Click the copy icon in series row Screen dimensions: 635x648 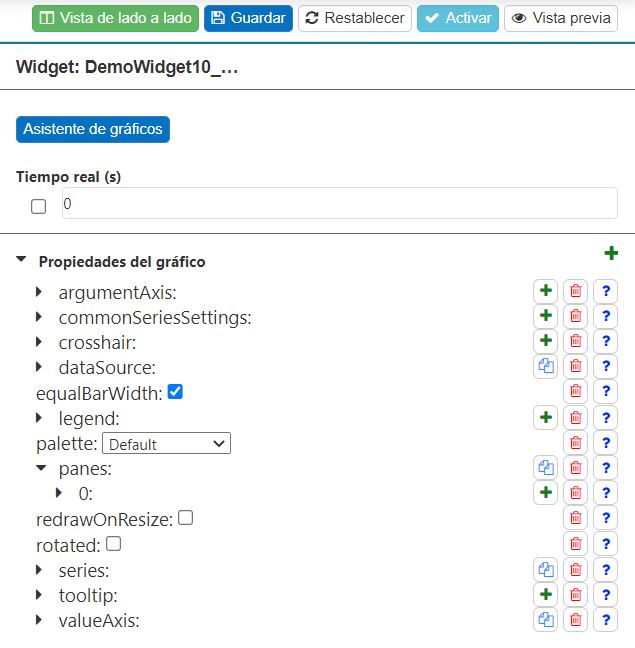[546, 569]
